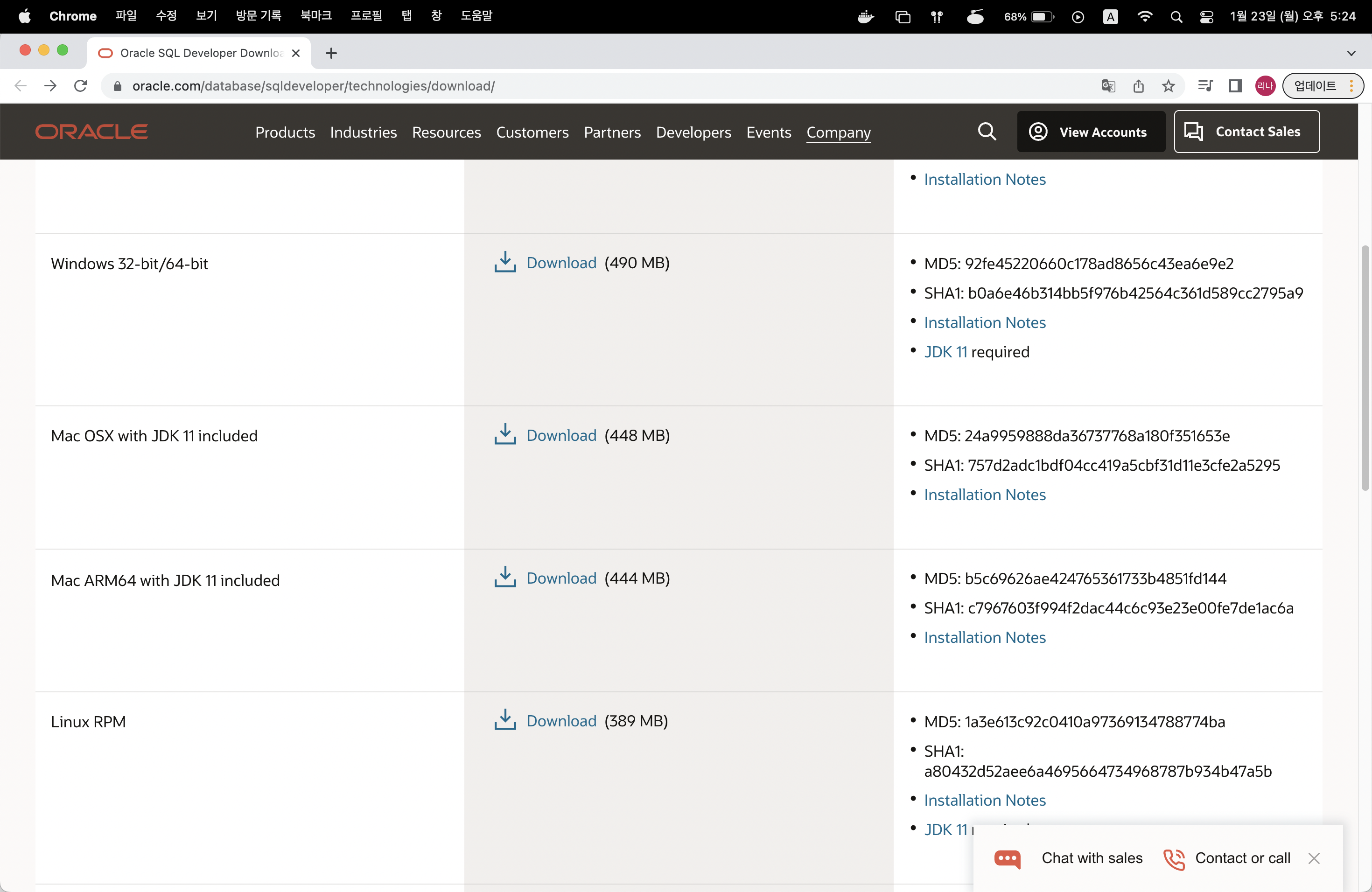Click the Chat with sales bubble icon
The image size is (1372, 892).
(1007, 858)
